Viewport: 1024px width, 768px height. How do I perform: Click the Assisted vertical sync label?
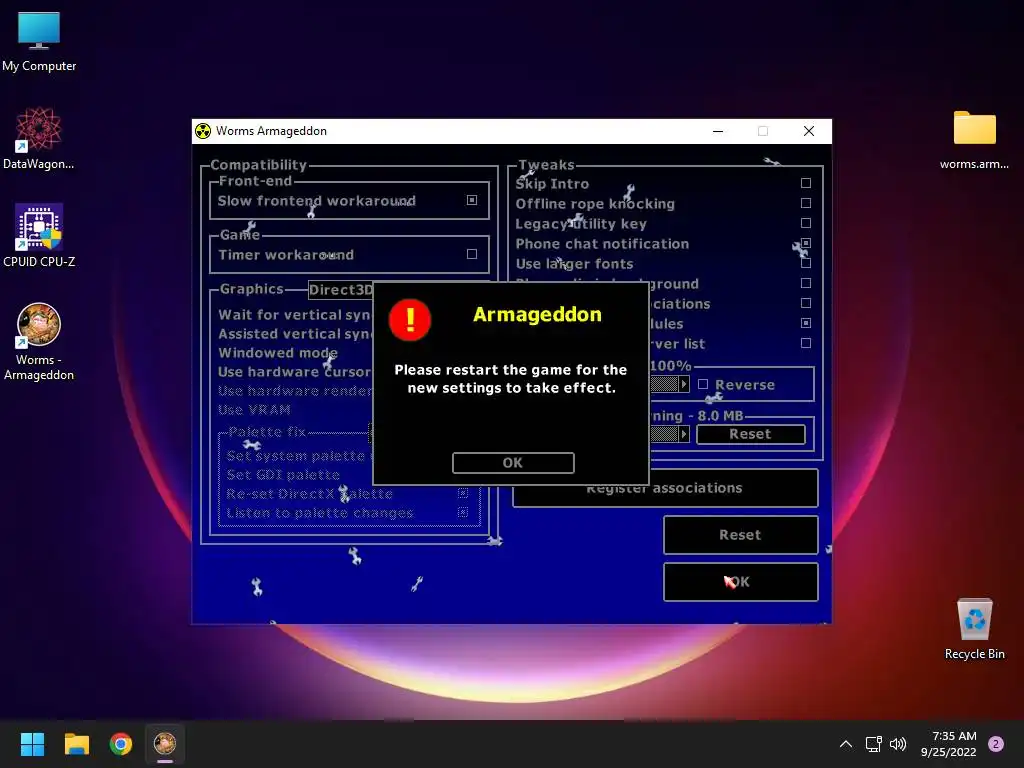tap(295, 334)
